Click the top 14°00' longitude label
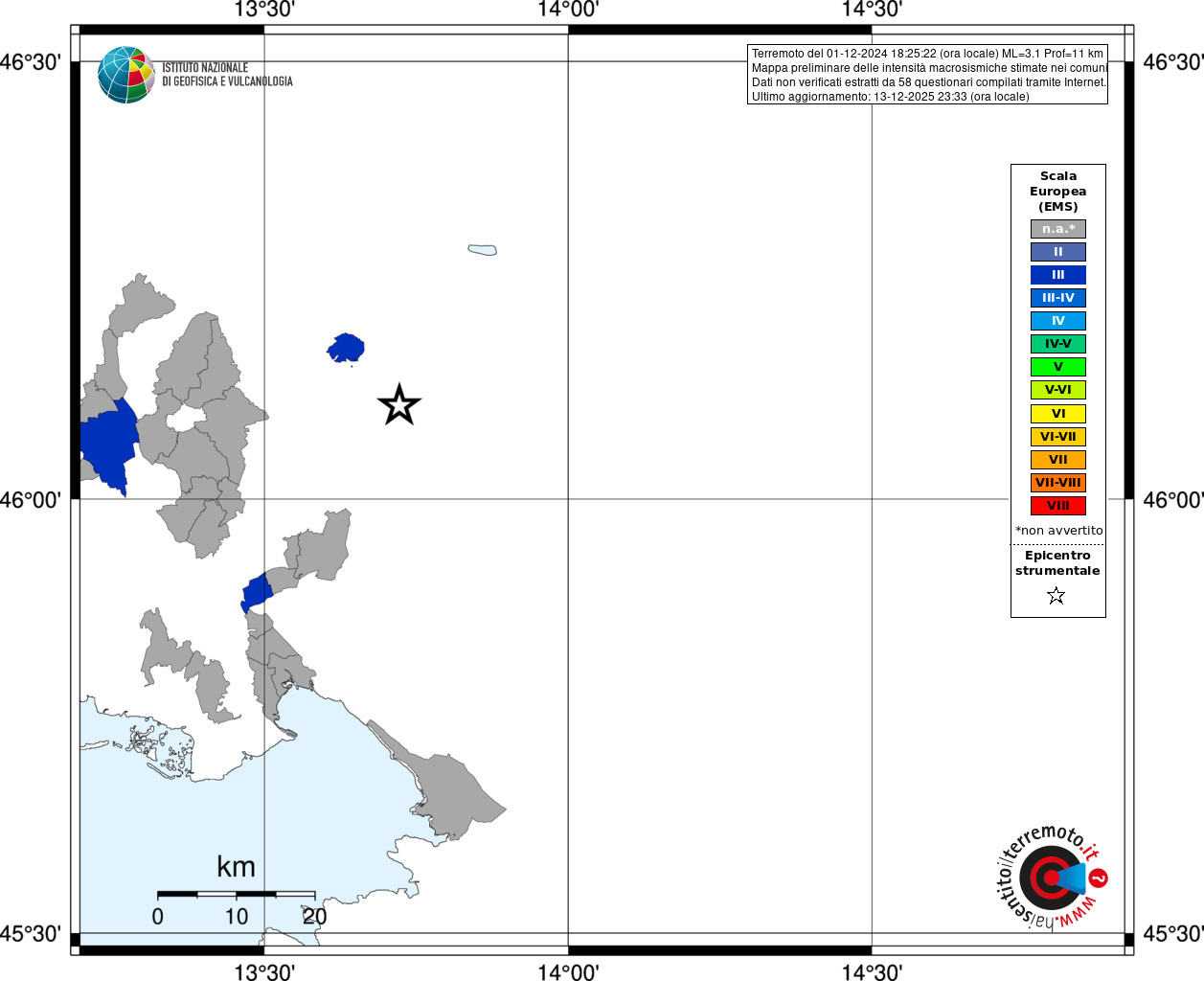This screenshot has height=981, width=1204. (568, 10)
